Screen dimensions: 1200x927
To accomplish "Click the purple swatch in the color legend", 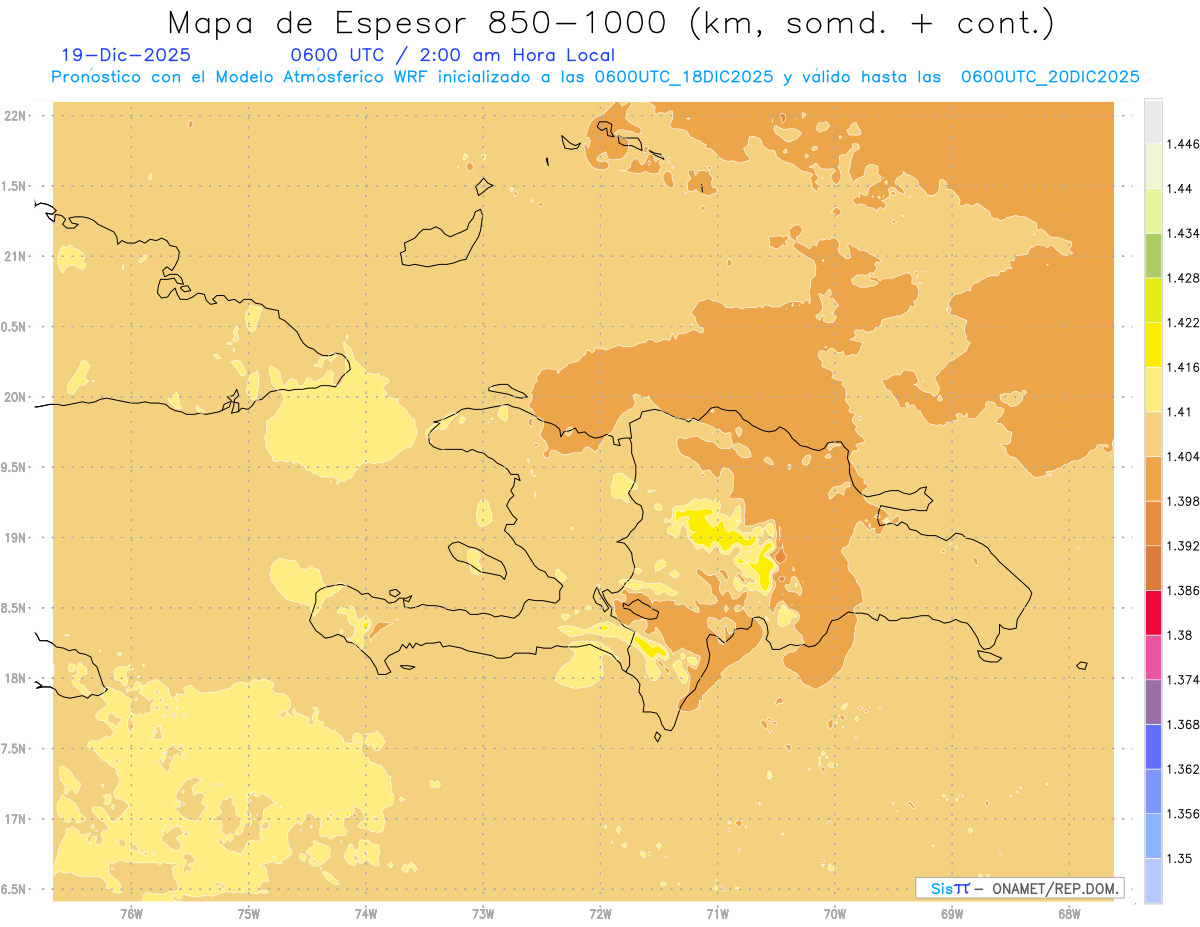I will coord(1153,702).
